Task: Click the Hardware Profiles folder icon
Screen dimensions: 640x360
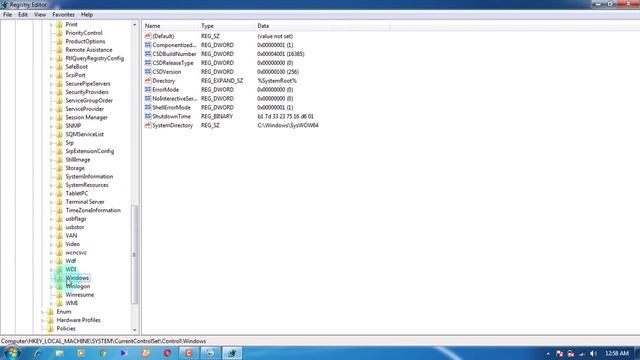Action: [x=50, y=320]
